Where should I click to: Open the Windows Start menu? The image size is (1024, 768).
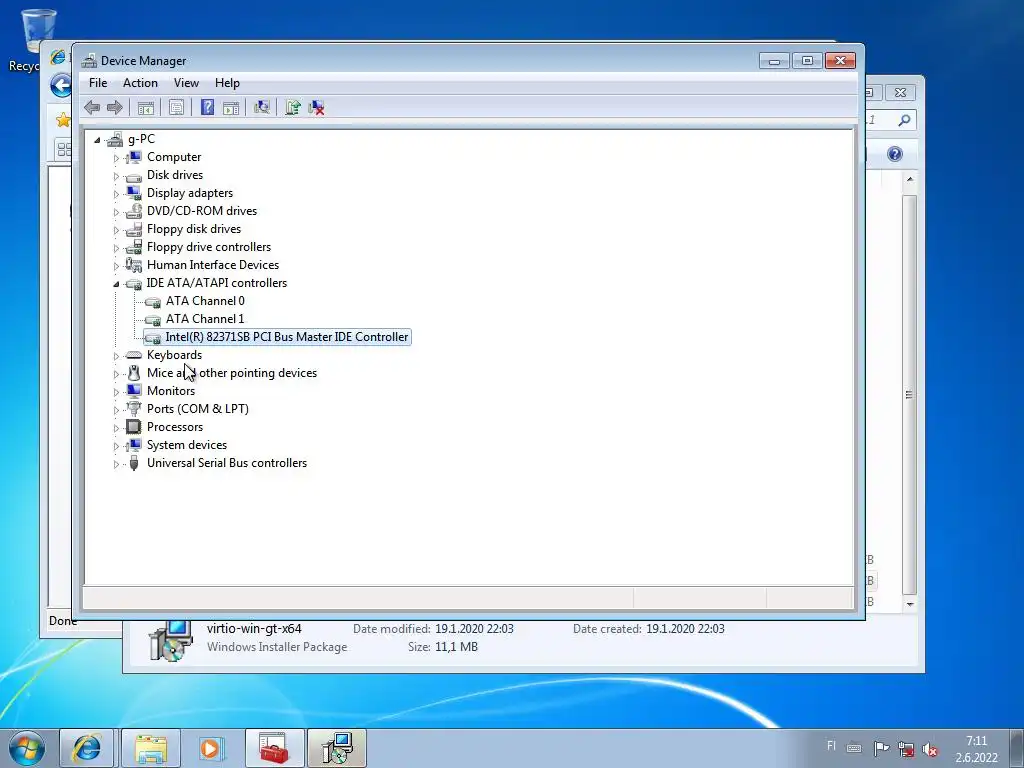tap(27, 748)
